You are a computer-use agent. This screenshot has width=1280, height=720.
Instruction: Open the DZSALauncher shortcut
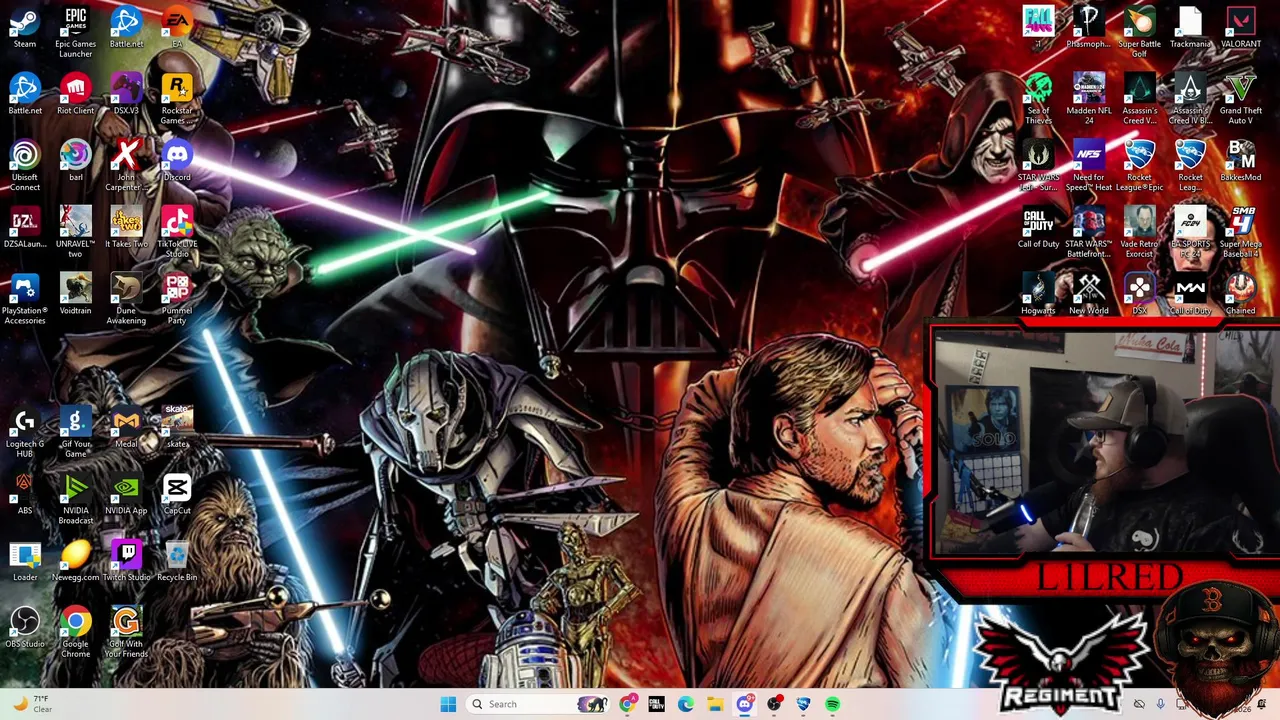tap(25, 229)
